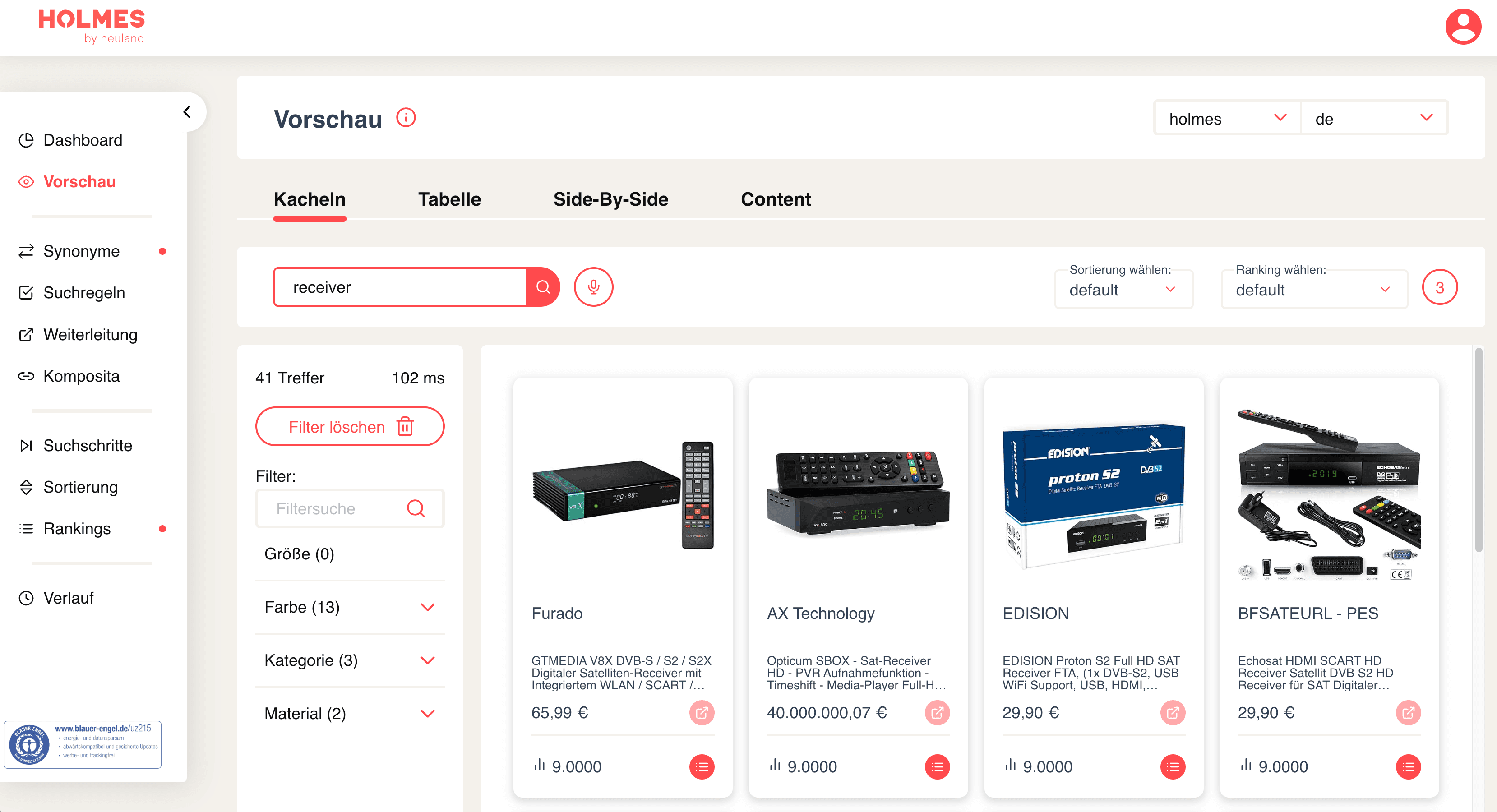1497x812 pixels.
Task: Click the circled number 3 badge
Action: pyautogui.click(x=1439, y=288)
